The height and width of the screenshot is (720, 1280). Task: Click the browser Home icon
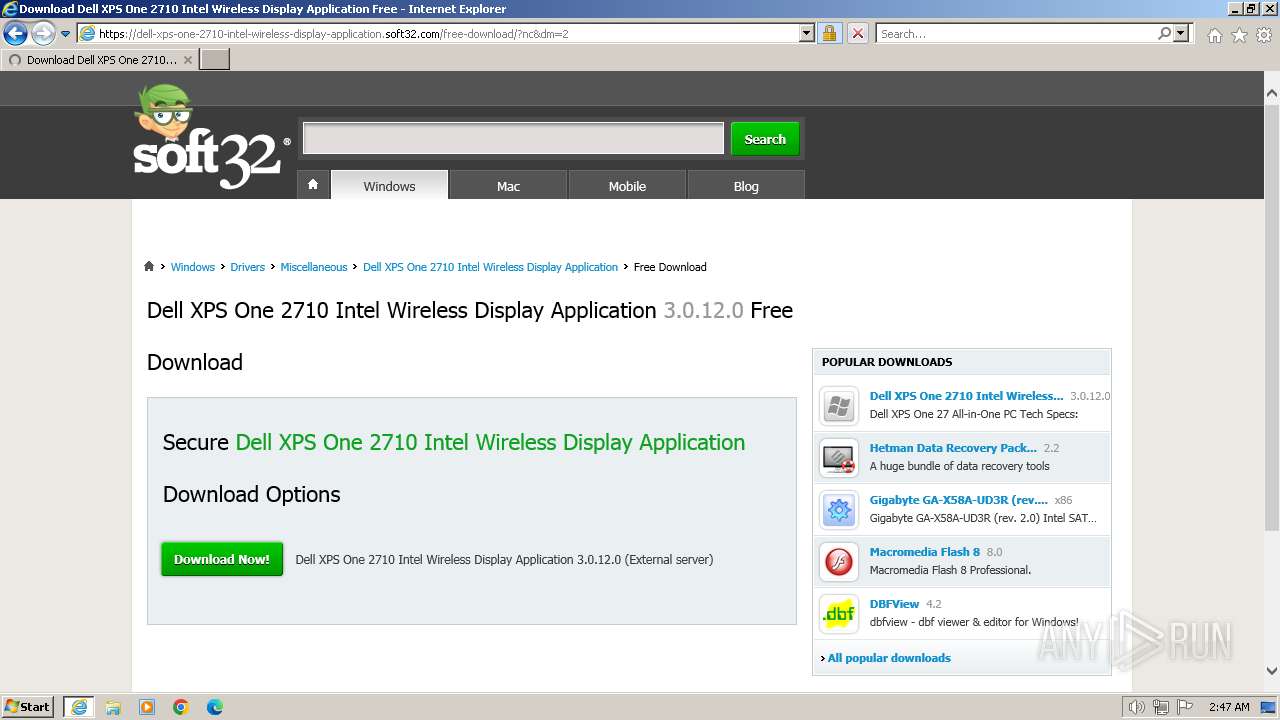click(1214, 35)
